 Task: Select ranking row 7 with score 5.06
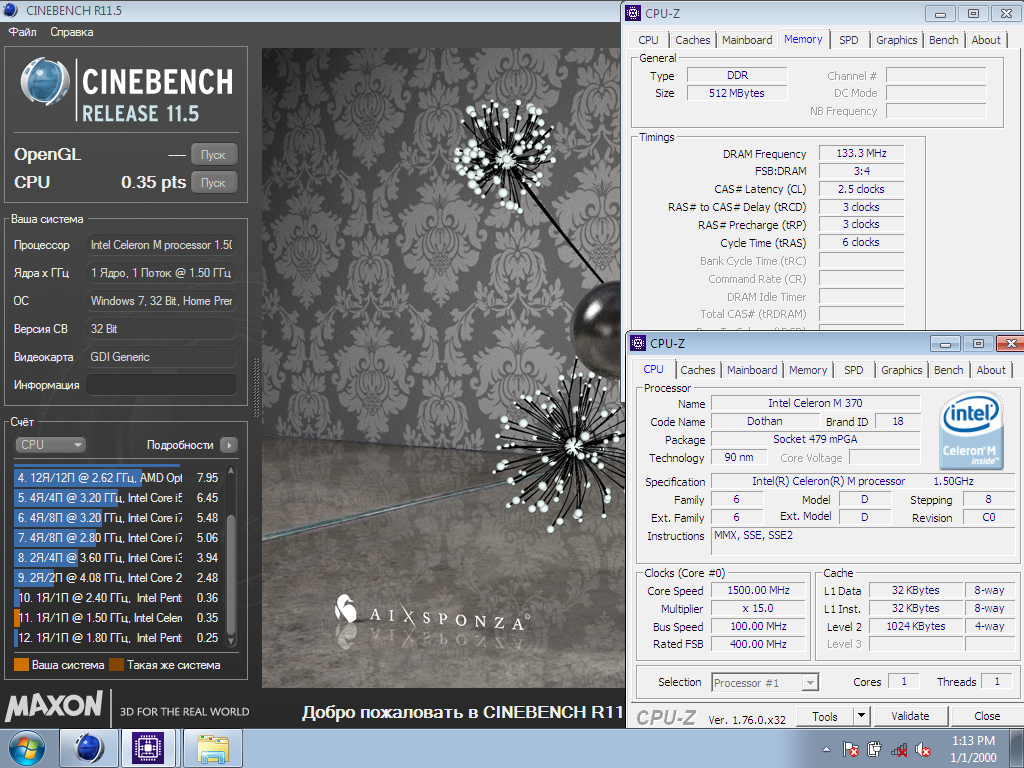[x=118, y=538]
